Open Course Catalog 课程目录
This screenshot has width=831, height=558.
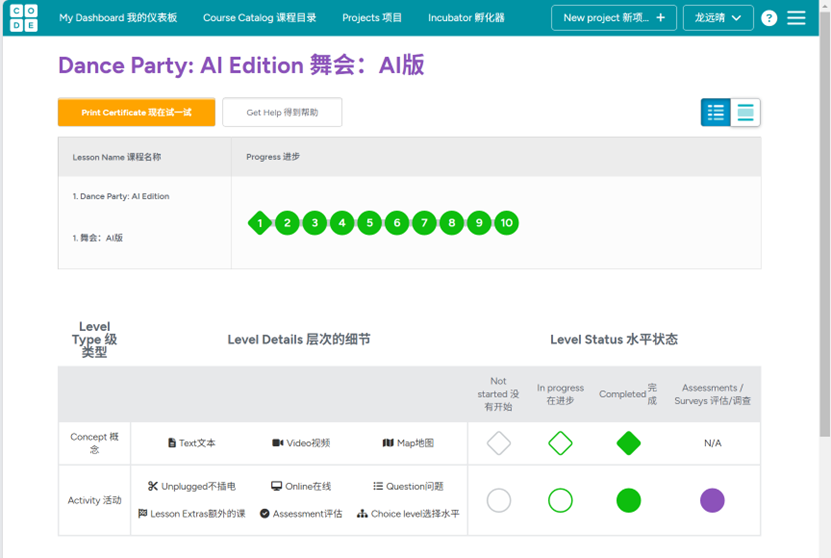260,18
